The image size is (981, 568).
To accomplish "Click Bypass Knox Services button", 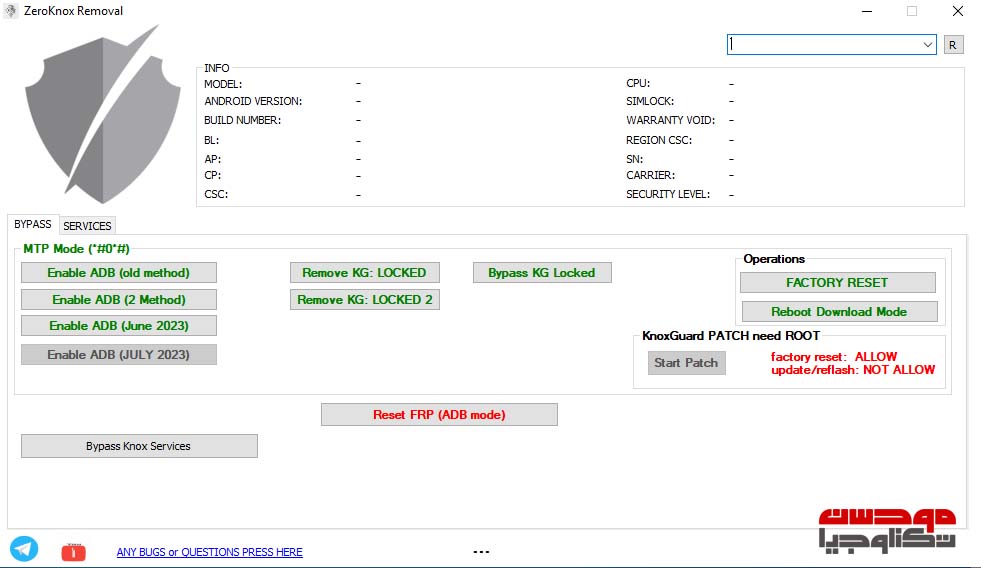I will pos(139,446).
